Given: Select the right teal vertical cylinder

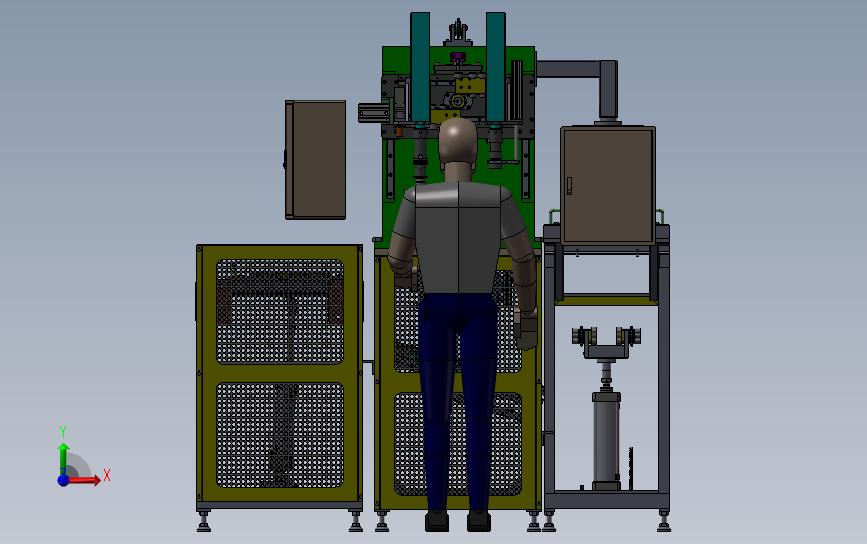Looking at the screenshot, I should coord(495,67).
